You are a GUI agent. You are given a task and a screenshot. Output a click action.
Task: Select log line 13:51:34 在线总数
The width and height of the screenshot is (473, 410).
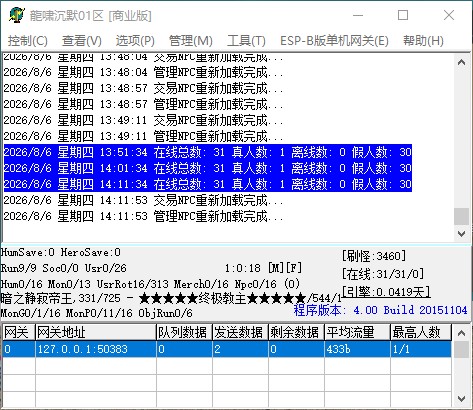[x=208, y=152]
